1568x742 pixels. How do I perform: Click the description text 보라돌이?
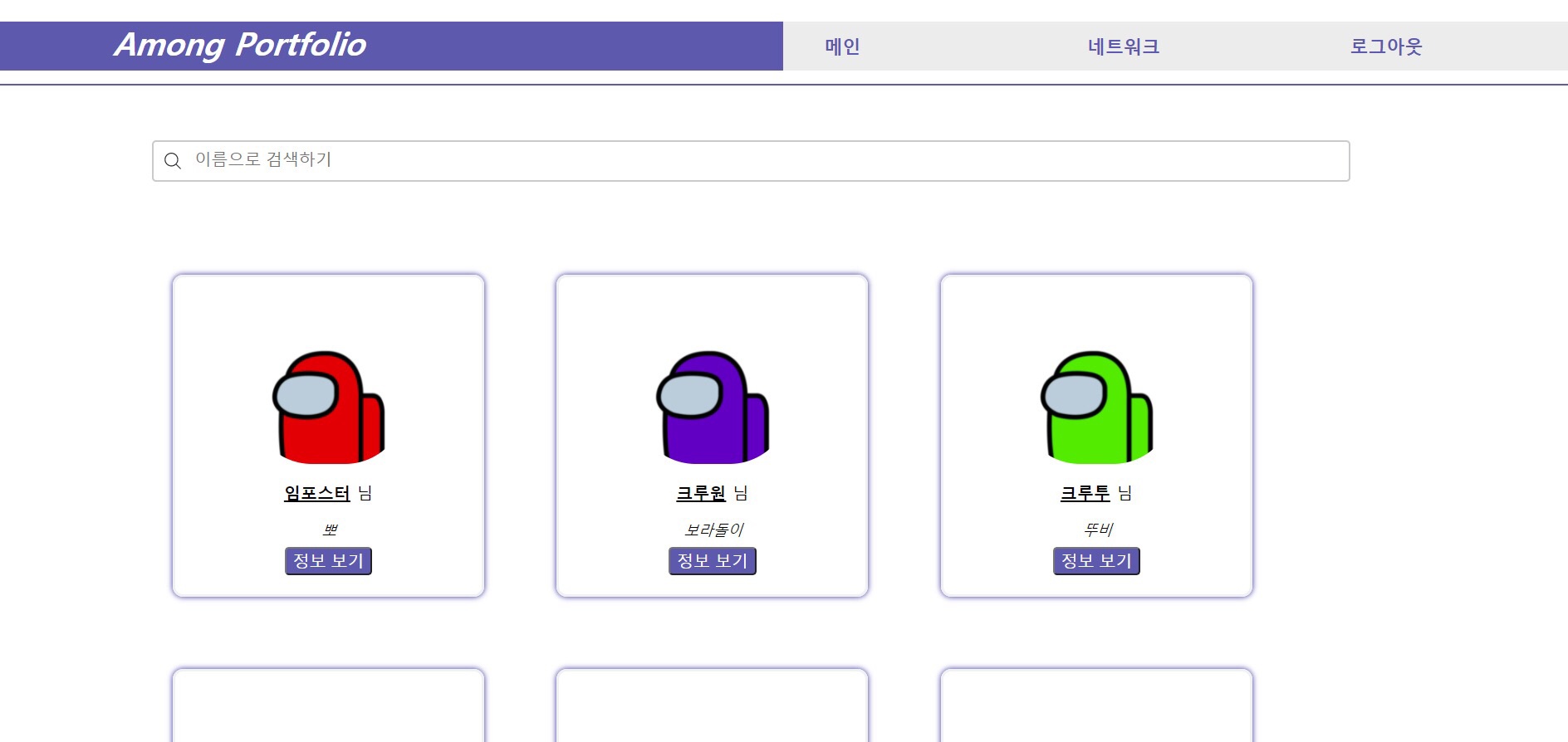pos(713,530)
